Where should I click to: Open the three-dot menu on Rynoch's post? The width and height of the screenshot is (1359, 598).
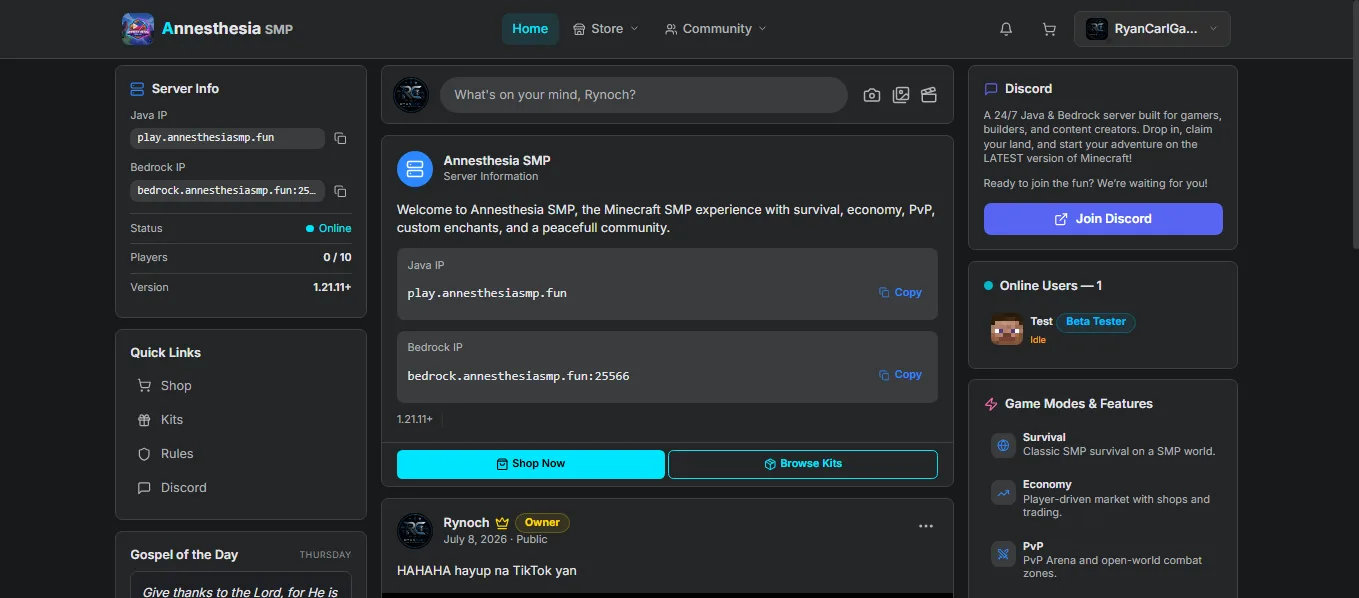(926, 526)
